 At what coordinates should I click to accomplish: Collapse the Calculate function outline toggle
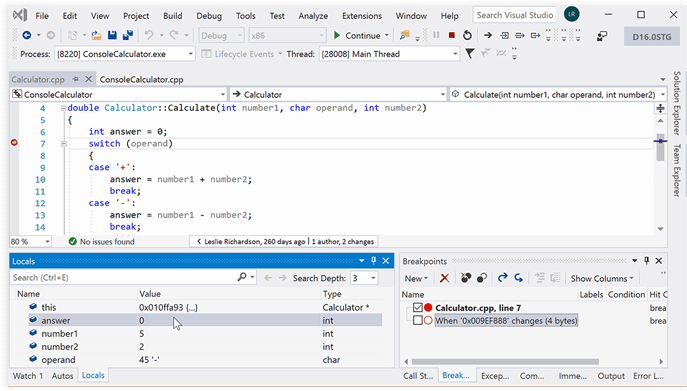tap(64, 108)
